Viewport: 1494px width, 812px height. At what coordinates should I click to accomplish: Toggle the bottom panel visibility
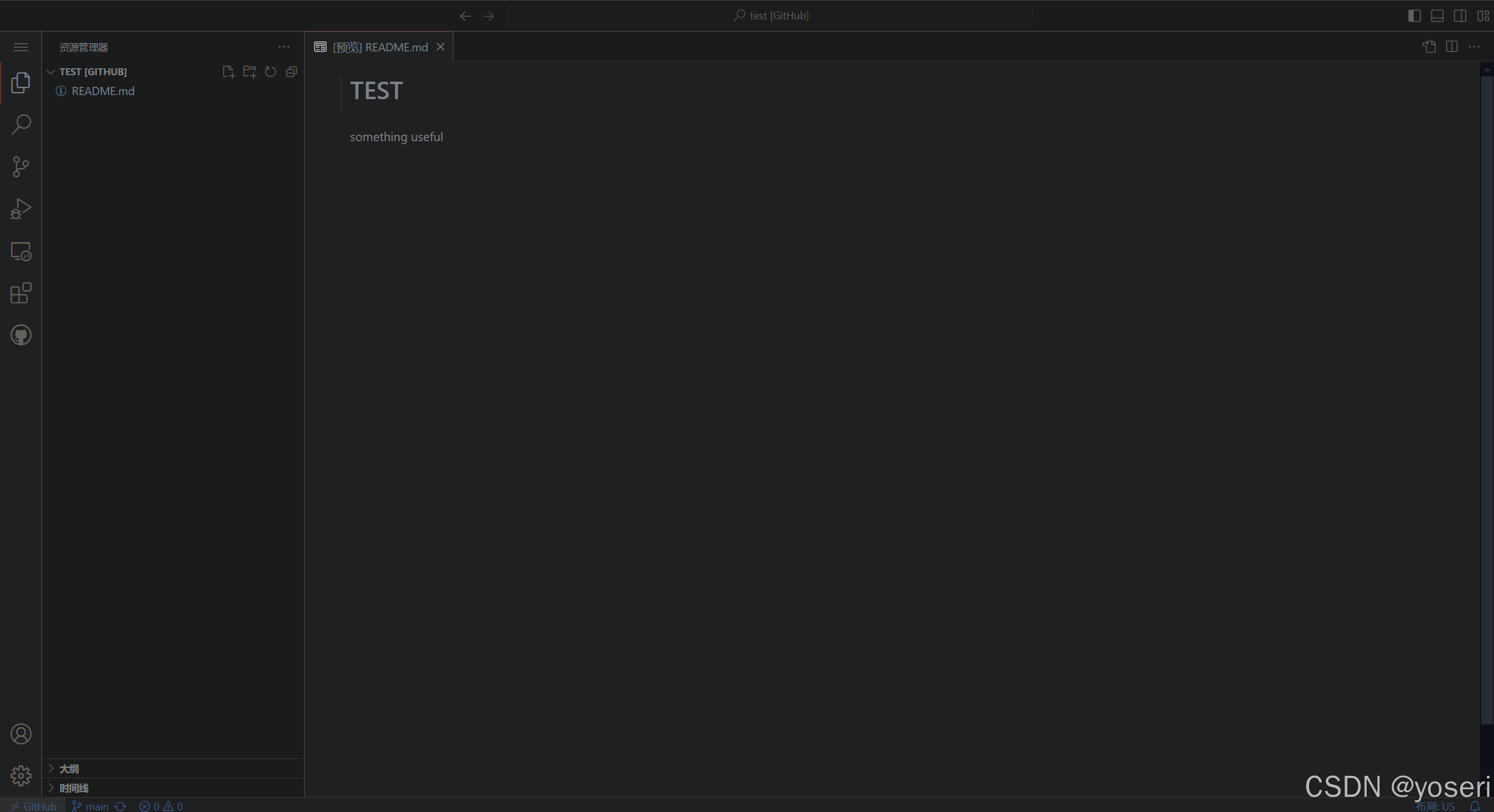1437,16
